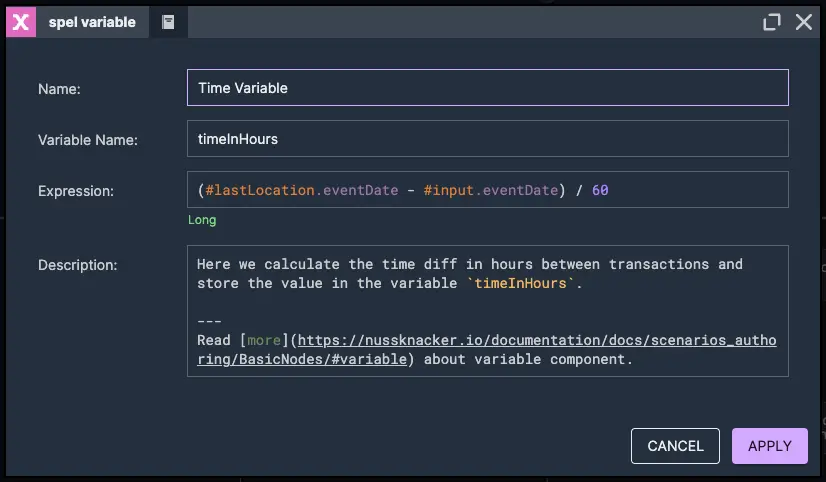Screen dimensions: 826x482
Task: Click #input in the expression
Action: click(x=449, y=190)
